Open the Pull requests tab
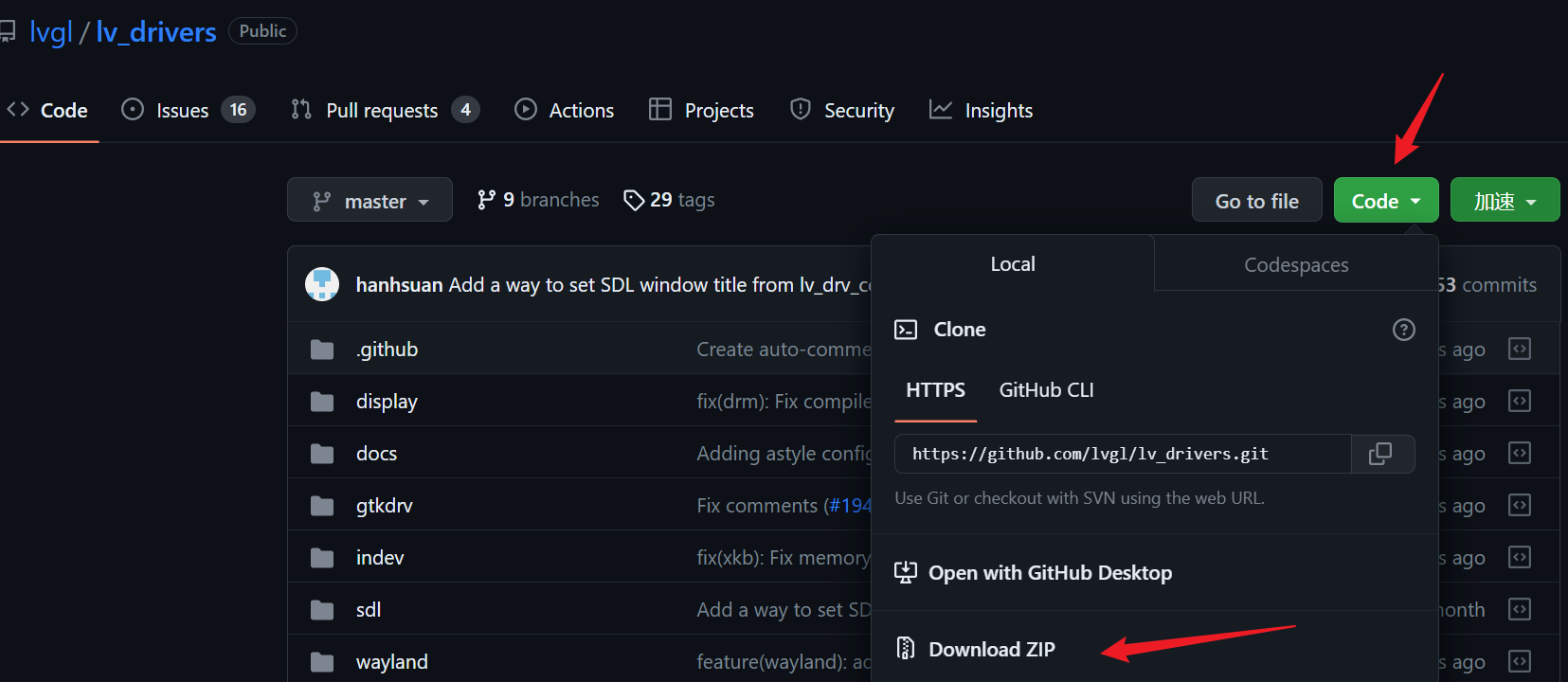Screen dimensions: 1568x682 (385, 110)
